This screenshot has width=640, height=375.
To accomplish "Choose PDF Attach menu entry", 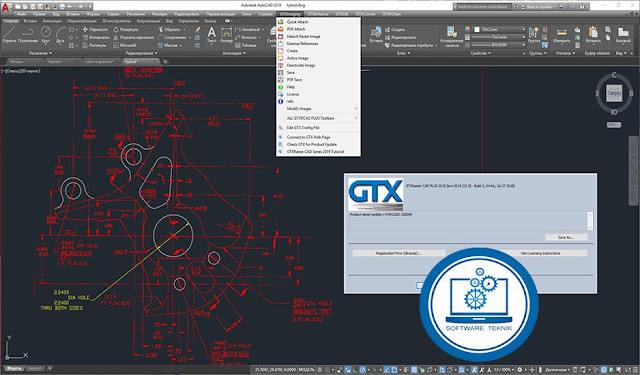I will 318,29.
